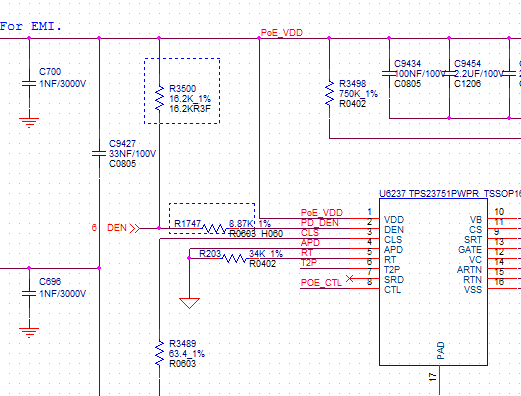Viewport: 521px width, 396px height.
Task: Click the CTL pin name on U6237
Action: pyautogui.click(x=392, y=290)
